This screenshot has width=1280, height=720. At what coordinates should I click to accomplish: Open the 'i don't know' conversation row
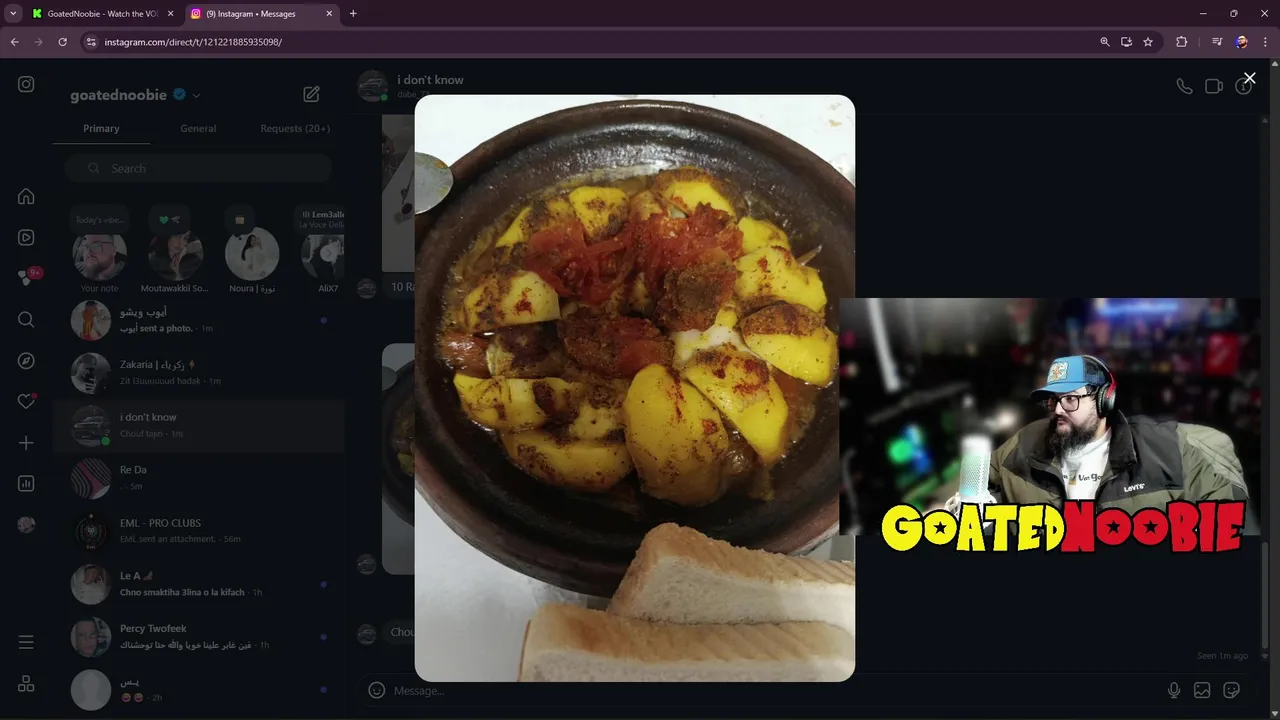pos(198,425)
